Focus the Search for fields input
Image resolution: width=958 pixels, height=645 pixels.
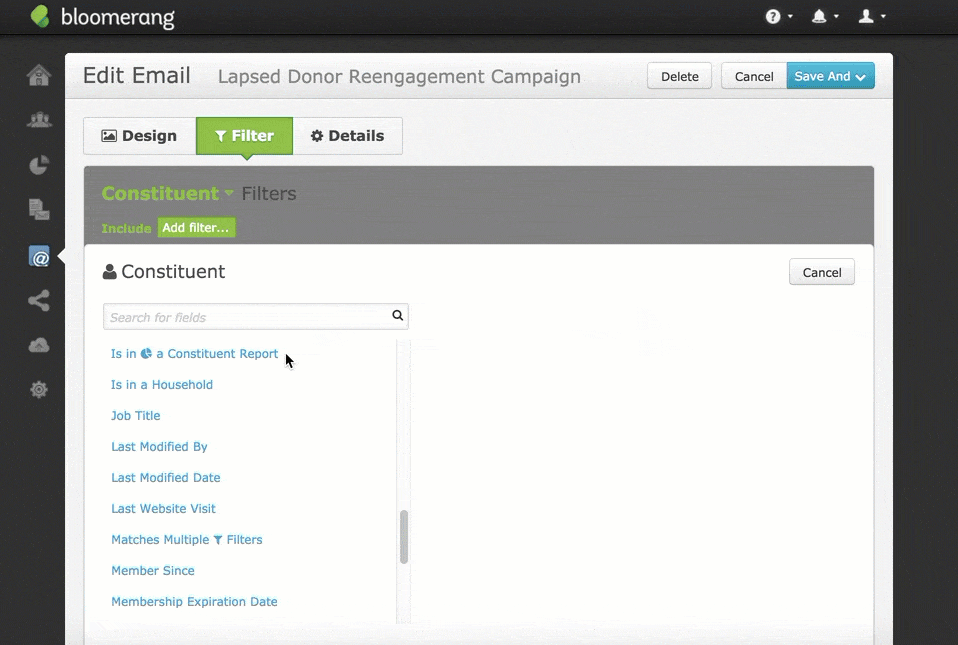247,317
